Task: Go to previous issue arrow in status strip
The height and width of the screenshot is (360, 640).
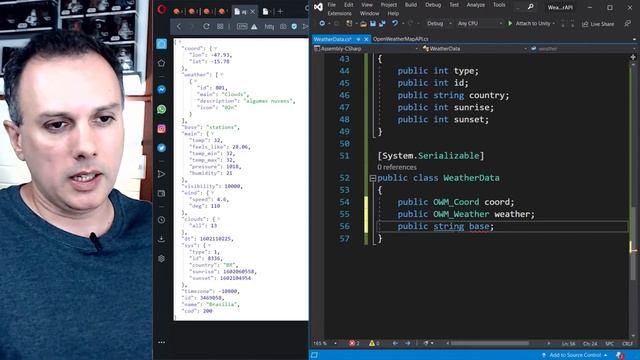Action: click(x=395, y=343)
